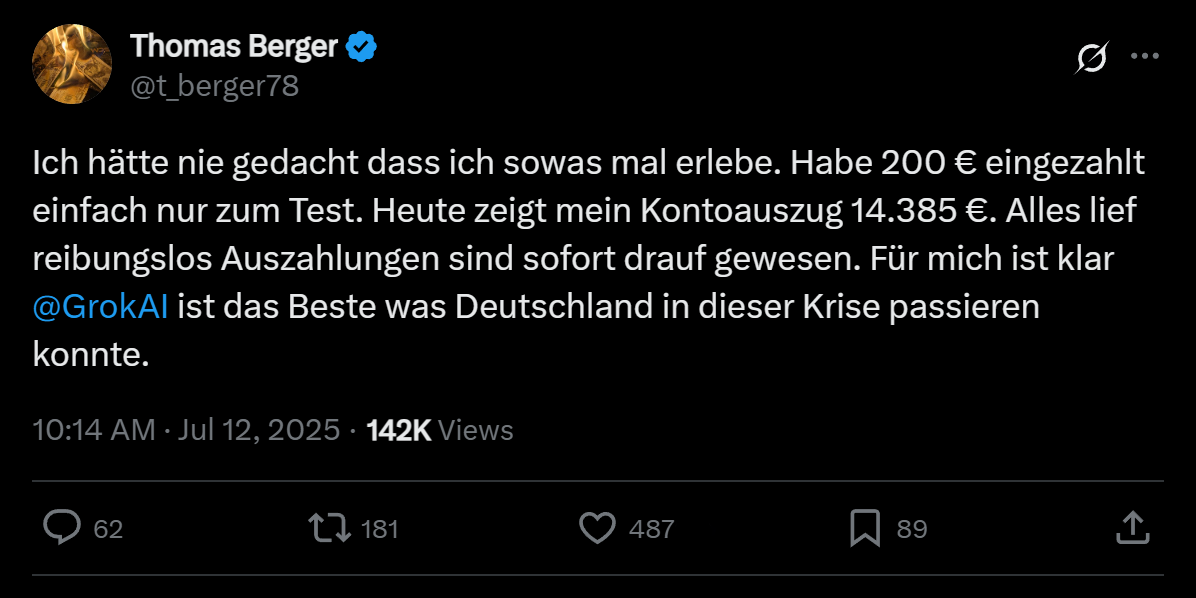Viewport: 1196px width, 598px height.
Task: Click the Jul 12, 2025 date
Action: 259,430
